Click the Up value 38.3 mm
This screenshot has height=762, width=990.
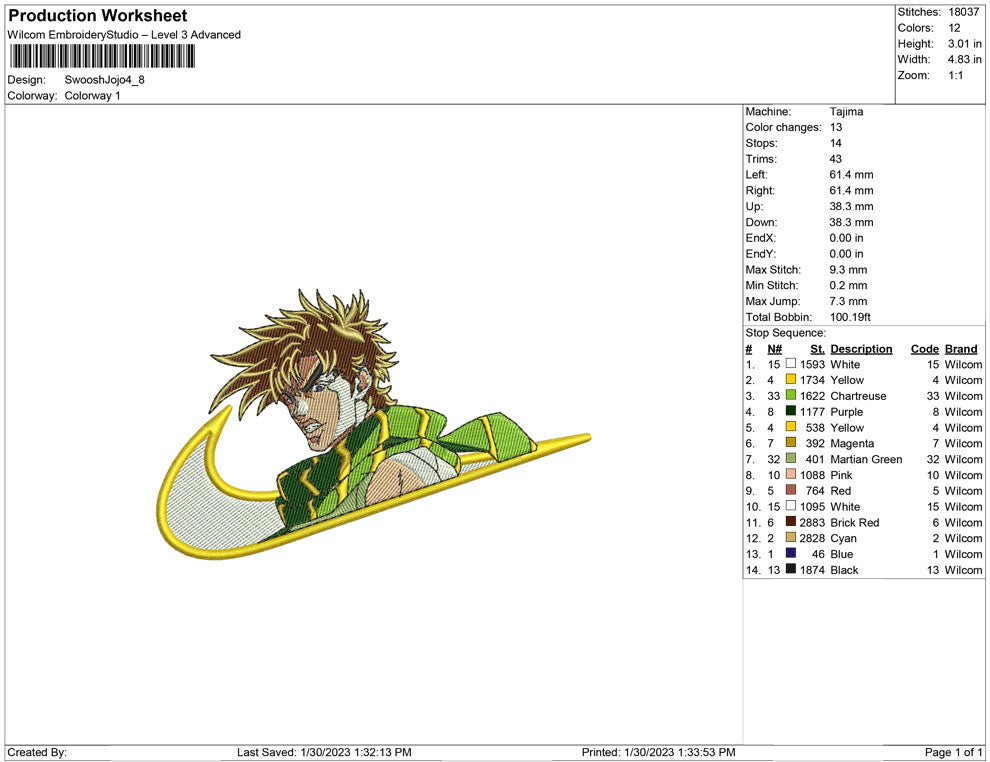tap(851, 206)
